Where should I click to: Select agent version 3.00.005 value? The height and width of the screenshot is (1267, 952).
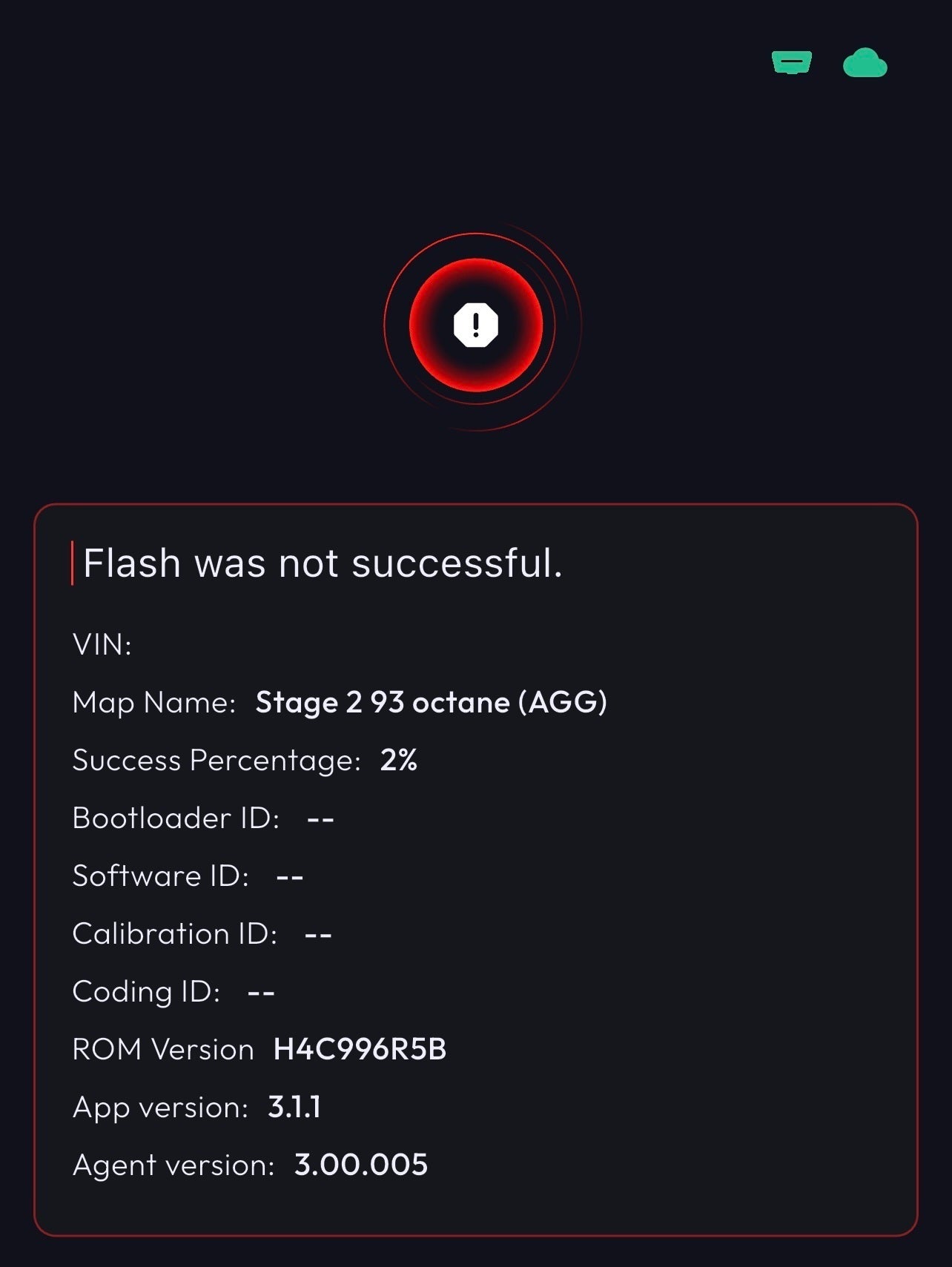click(361, 1165)
